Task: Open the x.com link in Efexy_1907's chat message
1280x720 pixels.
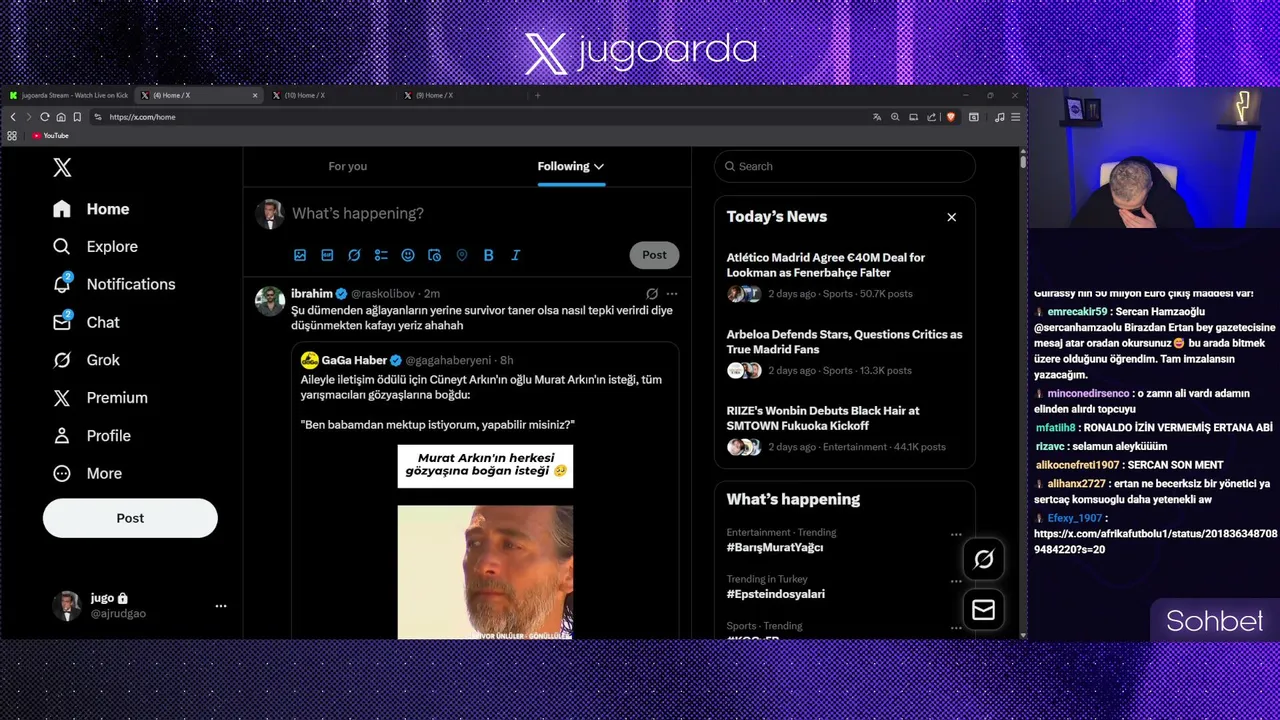Action: (x=1155, y=542)
